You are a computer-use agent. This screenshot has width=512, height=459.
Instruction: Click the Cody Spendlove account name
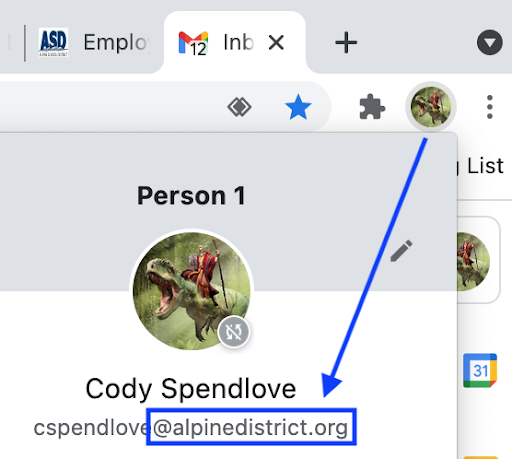(191, 388)
